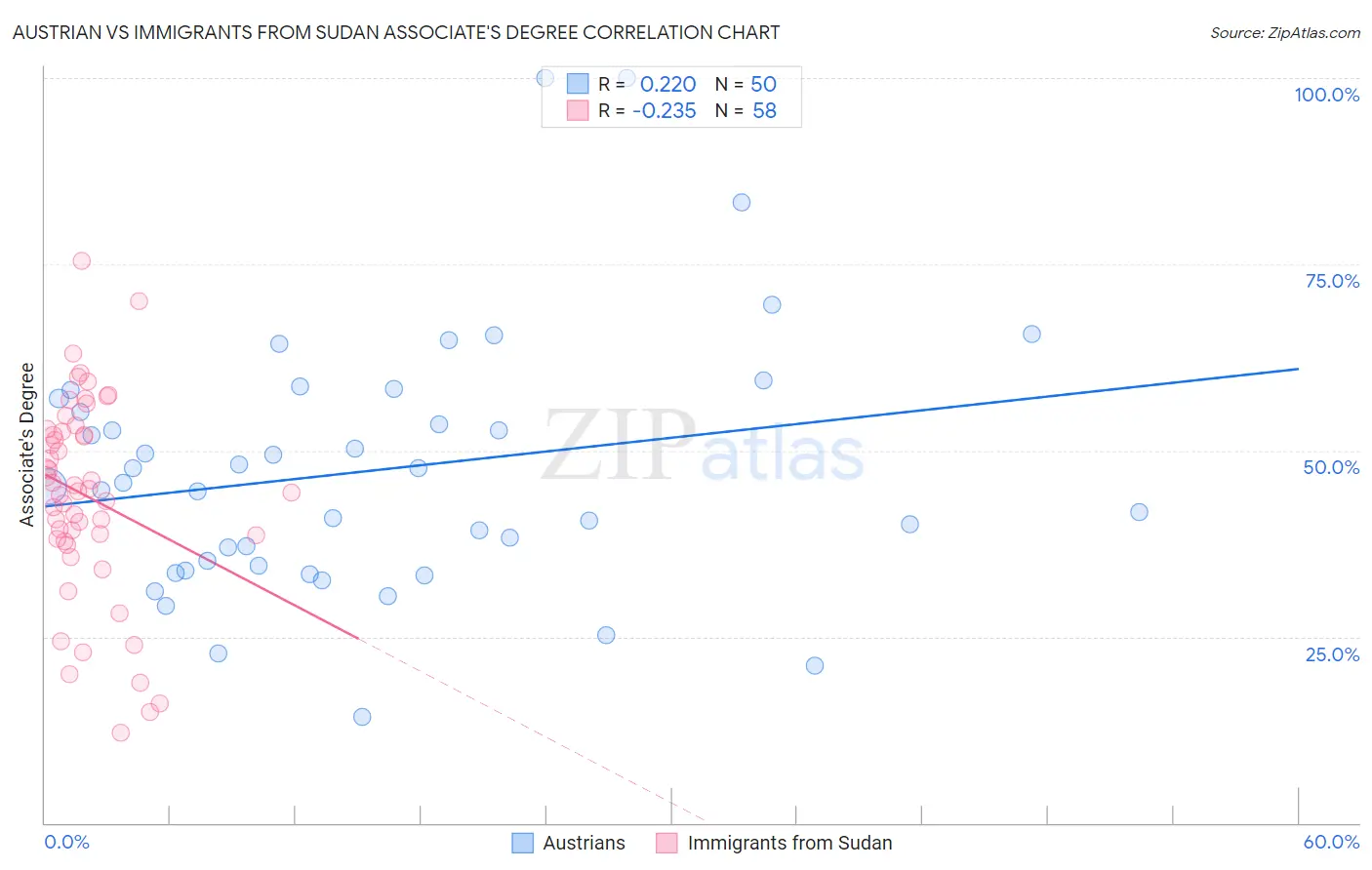This screenshot has width=1372, height=870.
Task: Click the blue Austrian trend line
Action: click(x=671, y=437)
